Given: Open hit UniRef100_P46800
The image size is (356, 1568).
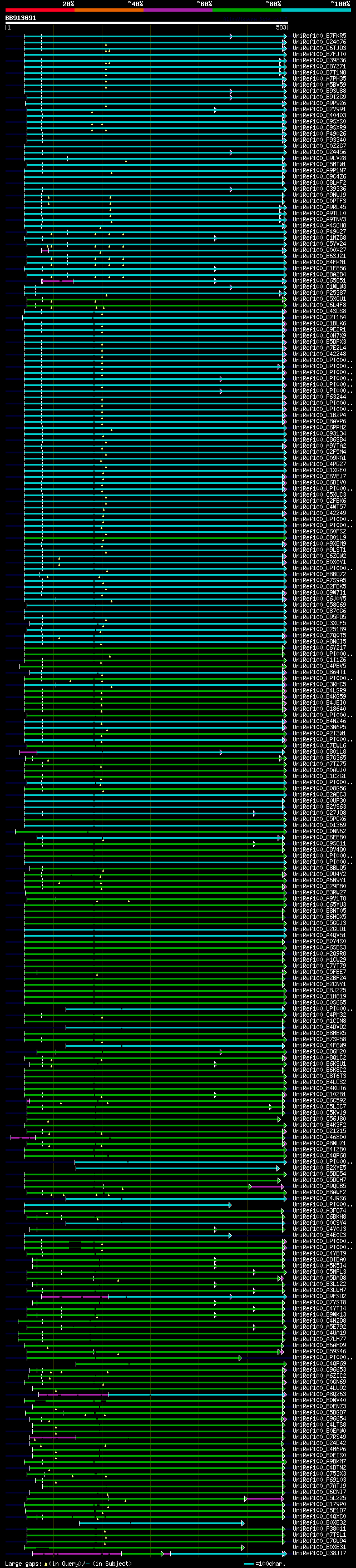Looking at the screenshot, I should point(319,1137).
